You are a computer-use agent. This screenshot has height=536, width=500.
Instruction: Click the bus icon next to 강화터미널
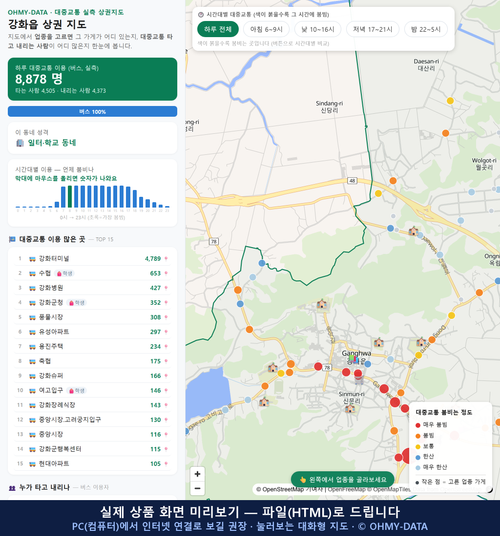click(x=32, y=259)
